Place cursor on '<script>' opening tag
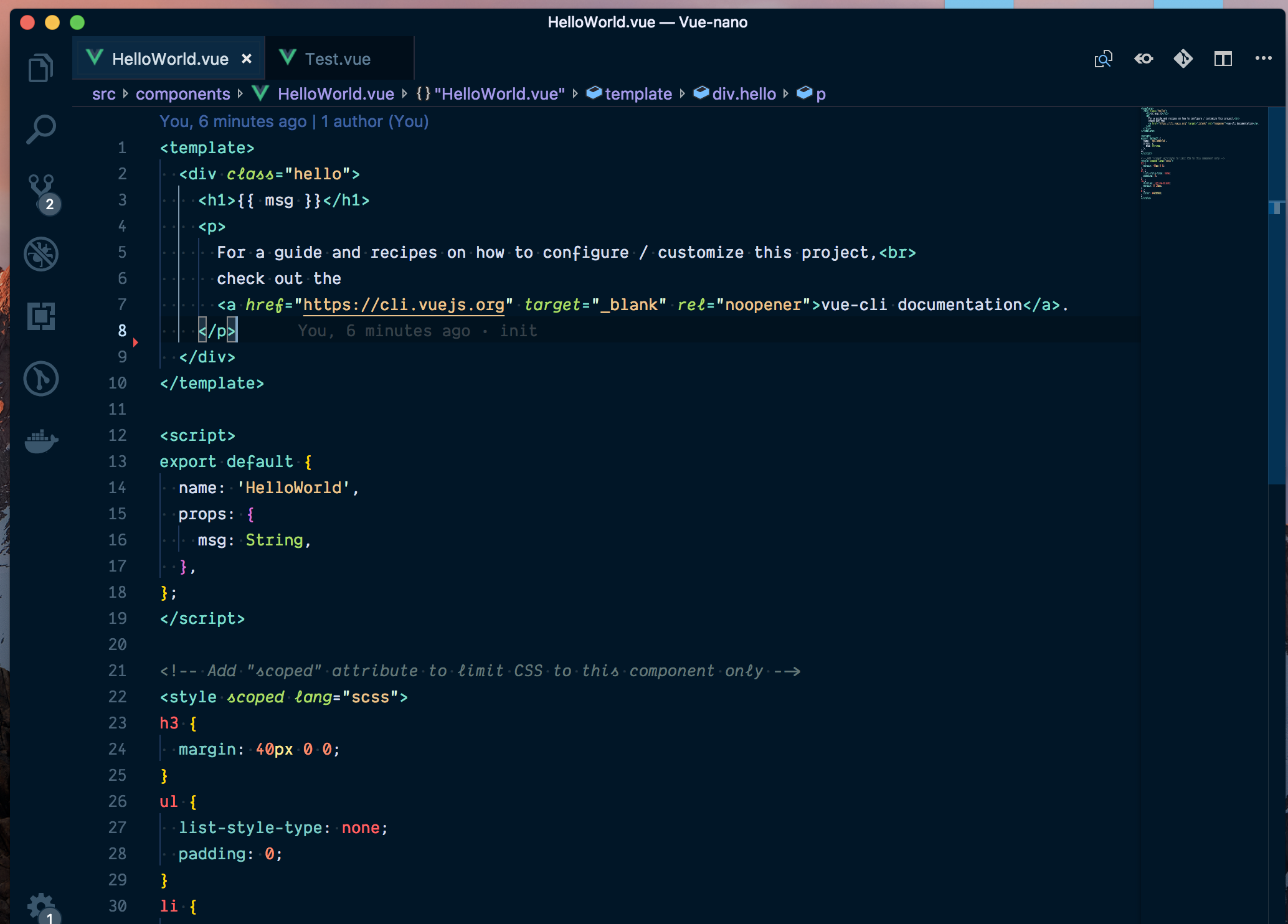This screenshot has width=1288, height=924. (197, 435)
